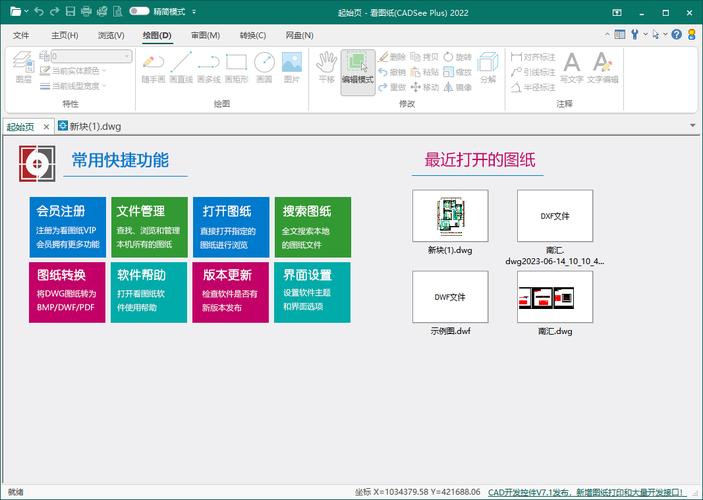703x500 pixels.
Task: Expand the arrow beside the open-folder icon
Action: coord(26,11)
